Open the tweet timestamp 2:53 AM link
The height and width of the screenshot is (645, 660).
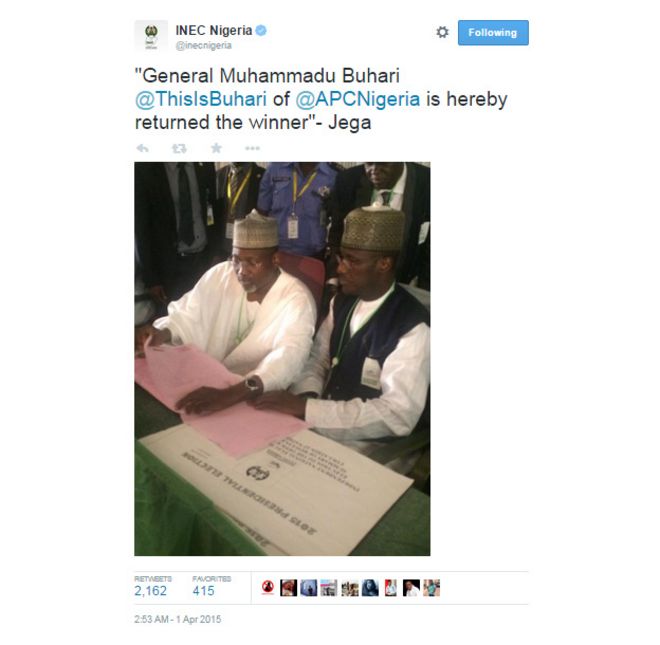178,619
